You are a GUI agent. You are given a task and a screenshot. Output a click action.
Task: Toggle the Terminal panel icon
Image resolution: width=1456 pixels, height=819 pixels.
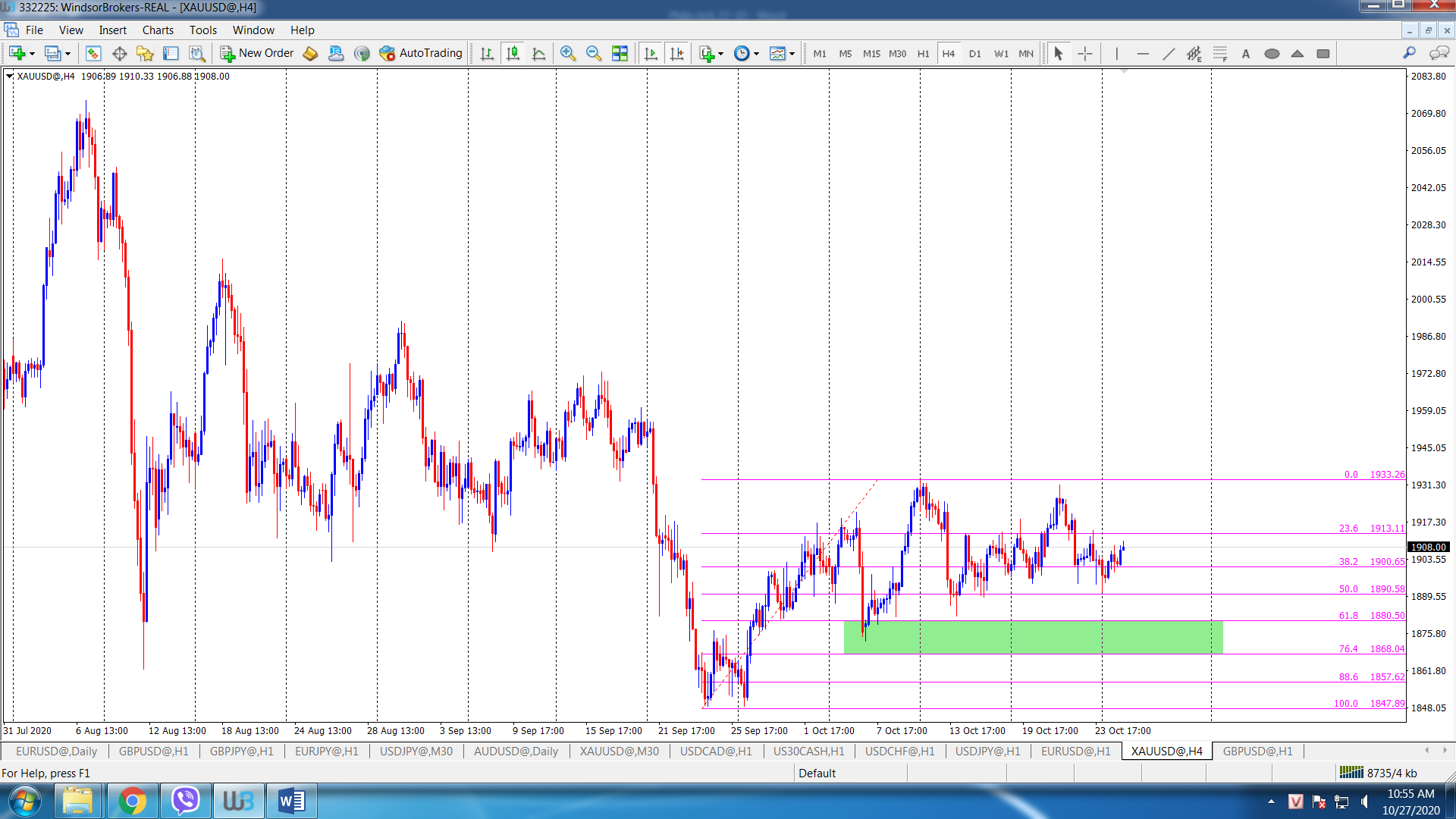(171, 53)
